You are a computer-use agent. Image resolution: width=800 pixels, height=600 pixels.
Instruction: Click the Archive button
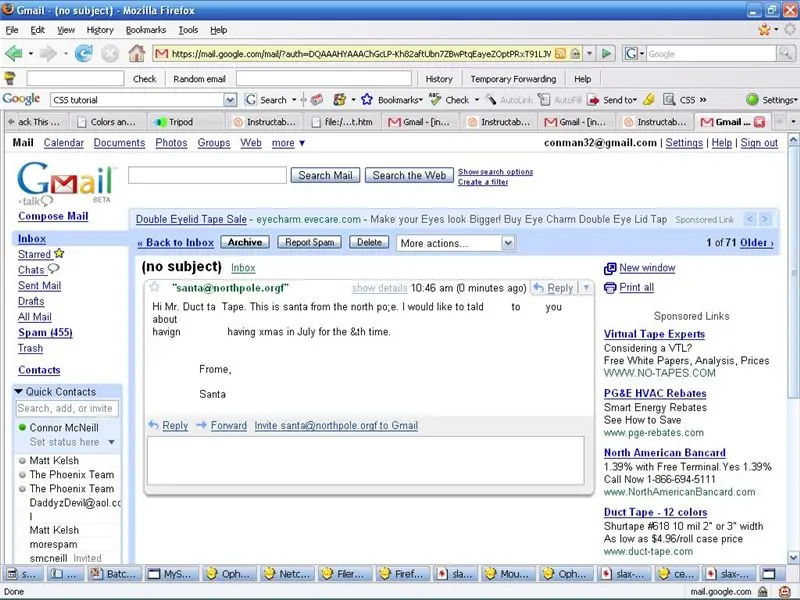click(245, 242)
